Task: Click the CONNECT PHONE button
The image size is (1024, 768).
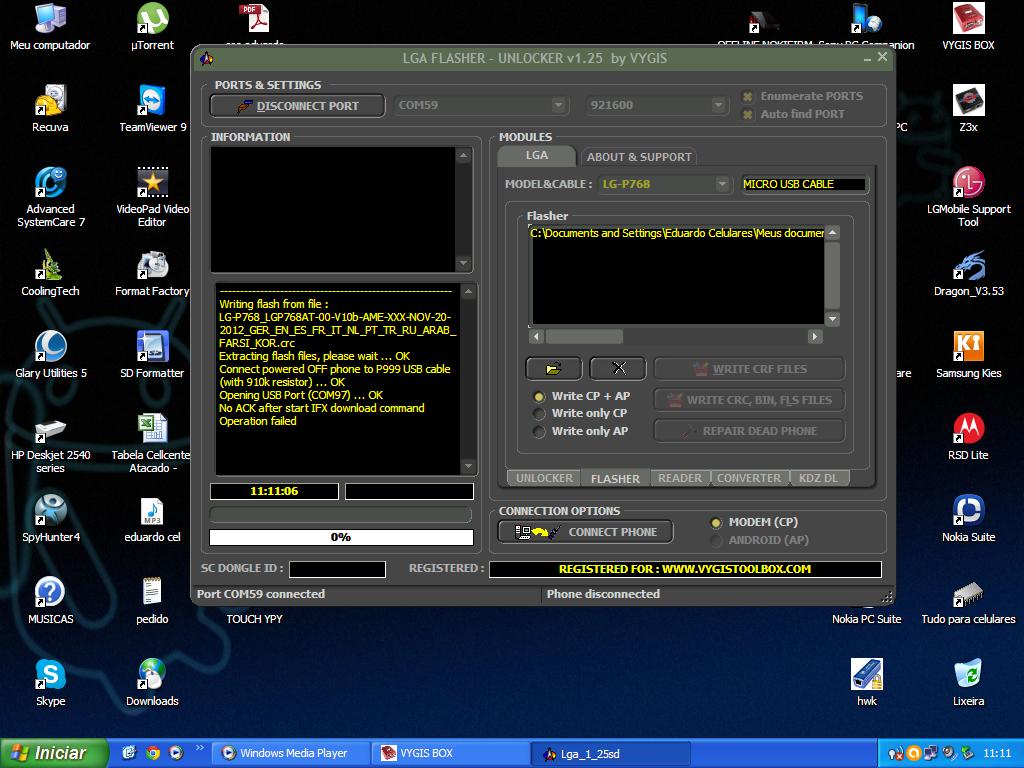Action: pos(586,532)
